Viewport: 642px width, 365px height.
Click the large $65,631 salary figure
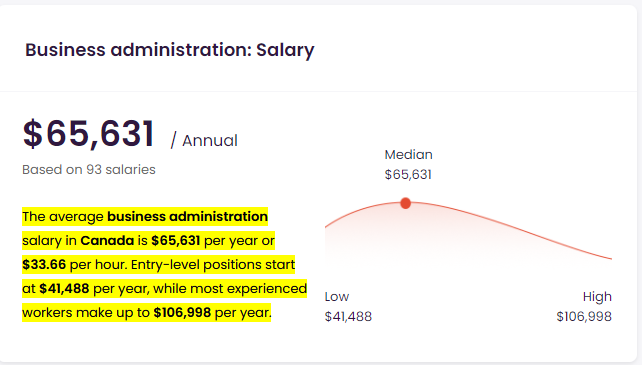coord(88,133)
